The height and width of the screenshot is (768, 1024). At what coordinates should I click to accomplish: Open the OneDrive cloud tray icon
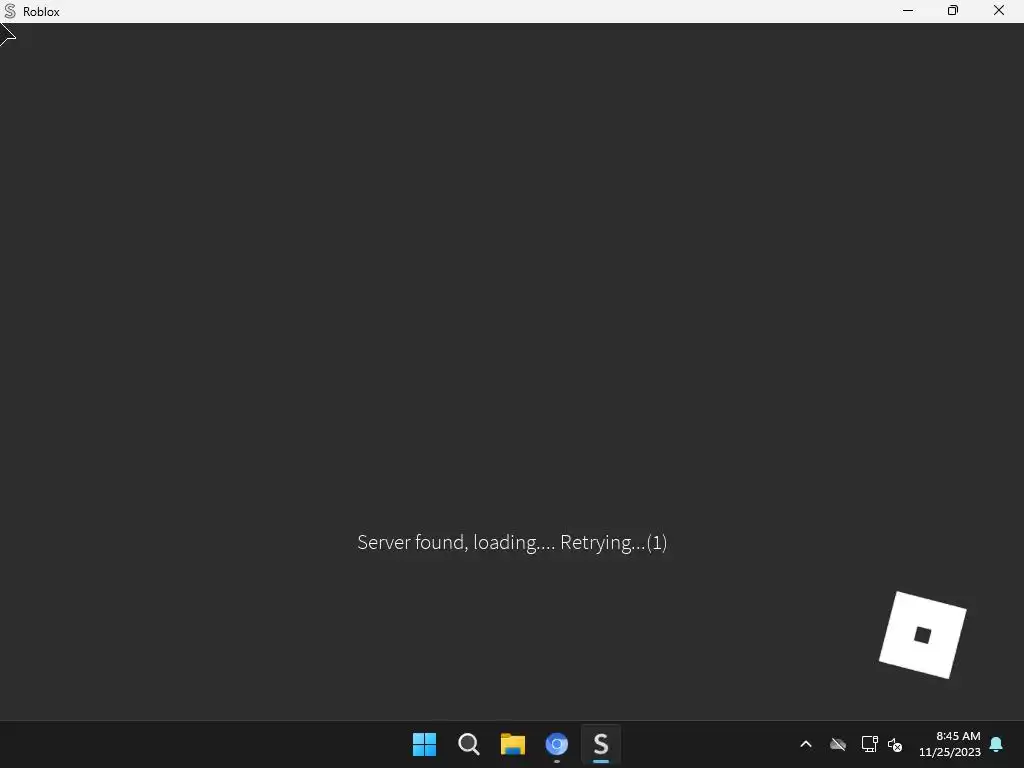tap(838, 744)
